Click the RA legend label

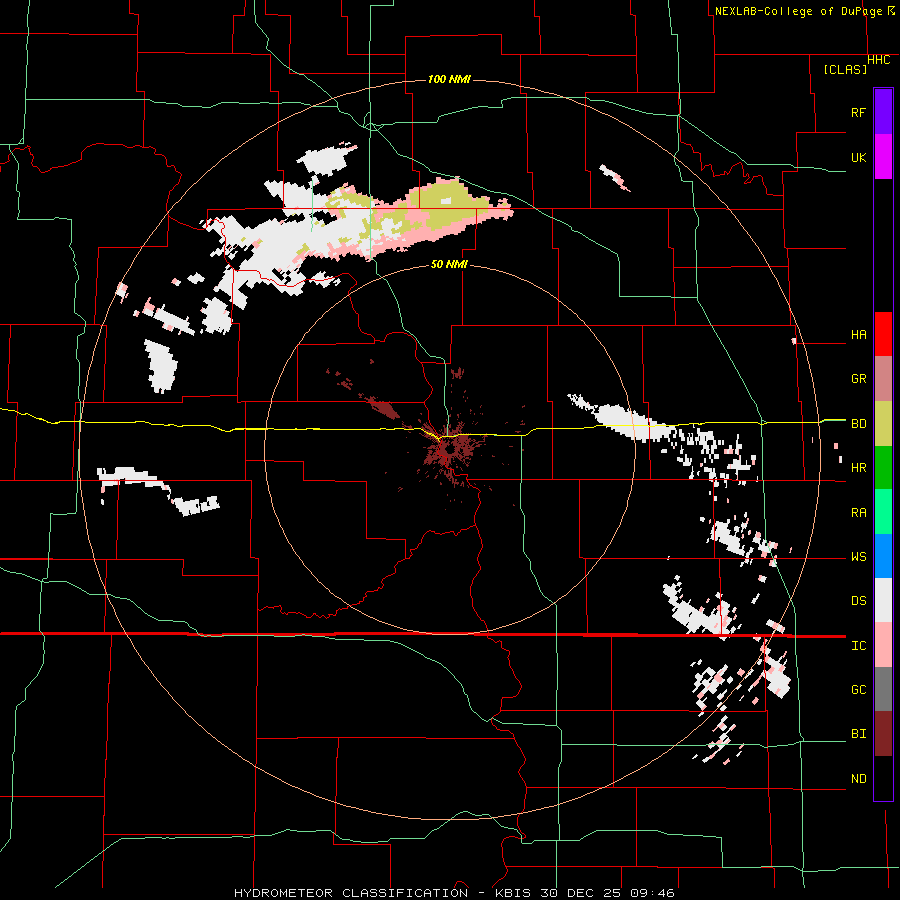(x=859, y=513)
